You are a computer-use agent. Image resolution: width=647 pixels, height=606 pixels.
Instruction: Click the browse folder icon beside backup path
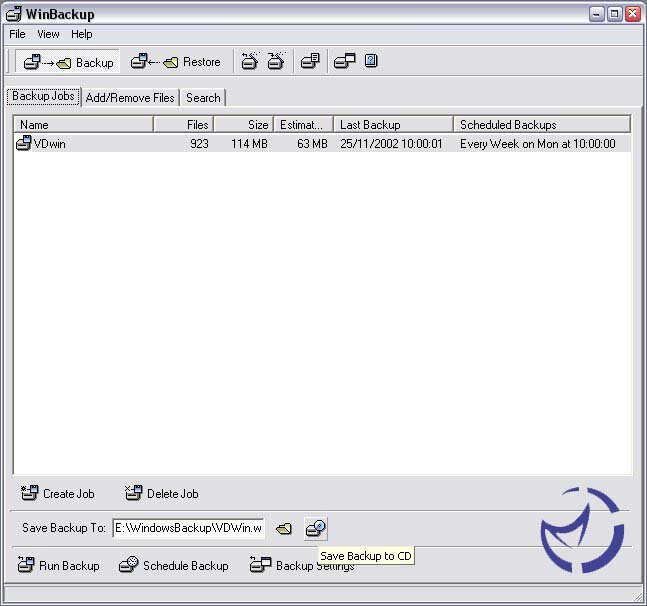click(x=284, y=528)
